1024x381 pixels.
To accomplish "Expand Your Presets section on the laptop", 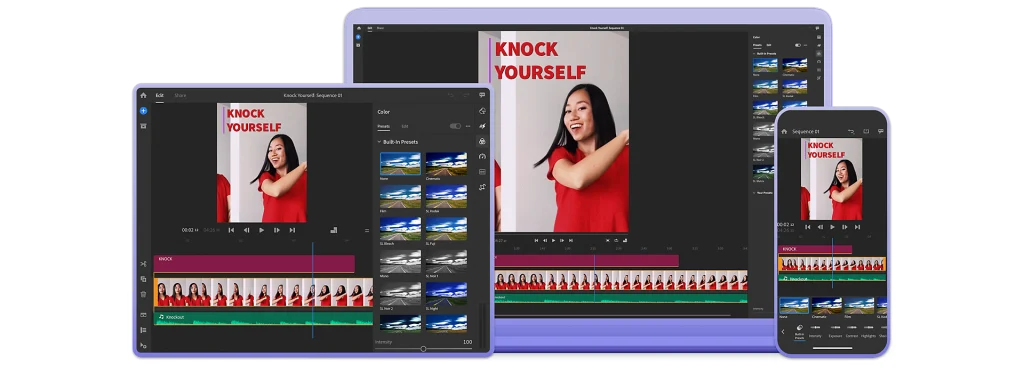I will pos(754,193).
